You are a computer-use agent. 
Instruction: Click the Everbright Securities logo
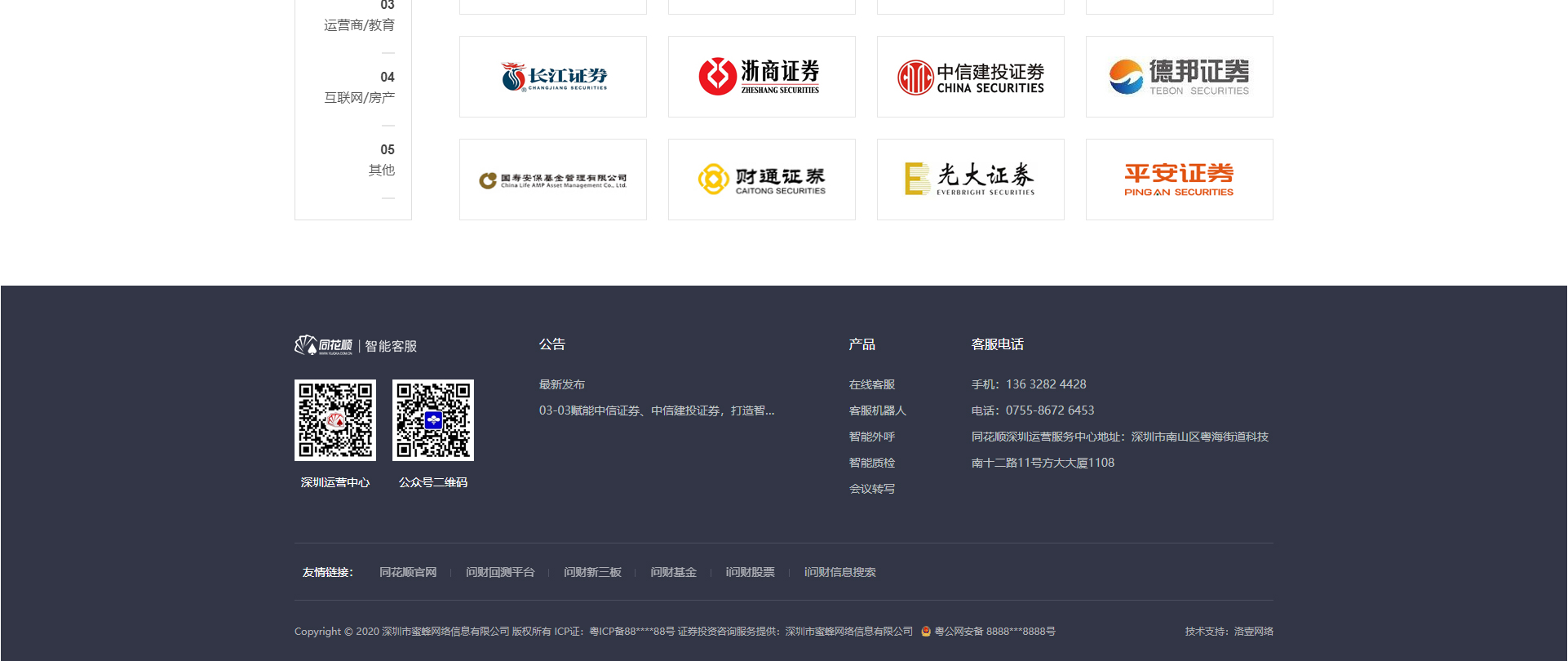tap(970, 180)
